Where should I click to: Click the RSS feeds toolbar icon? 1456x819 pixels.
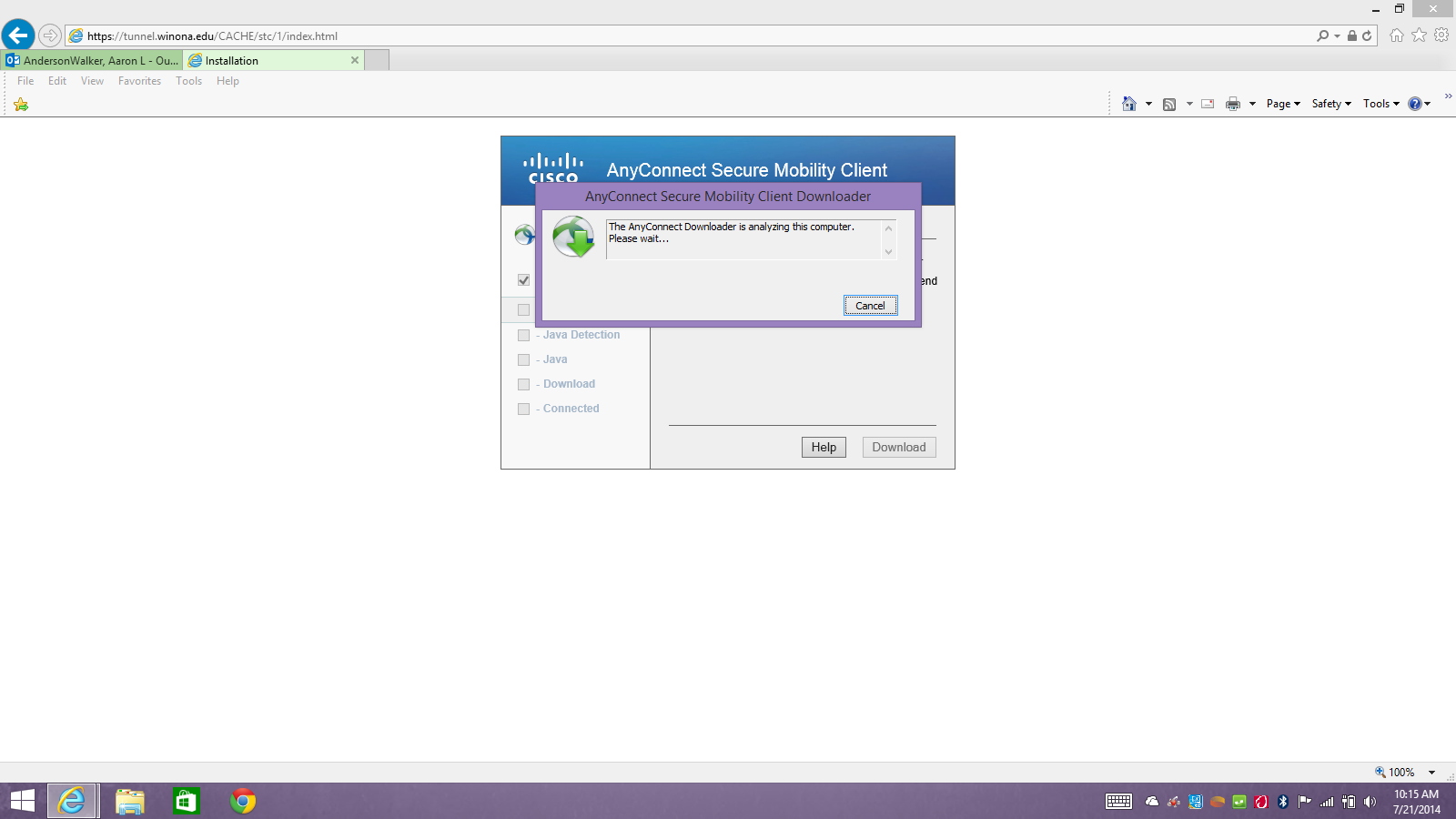(1169, 104)
